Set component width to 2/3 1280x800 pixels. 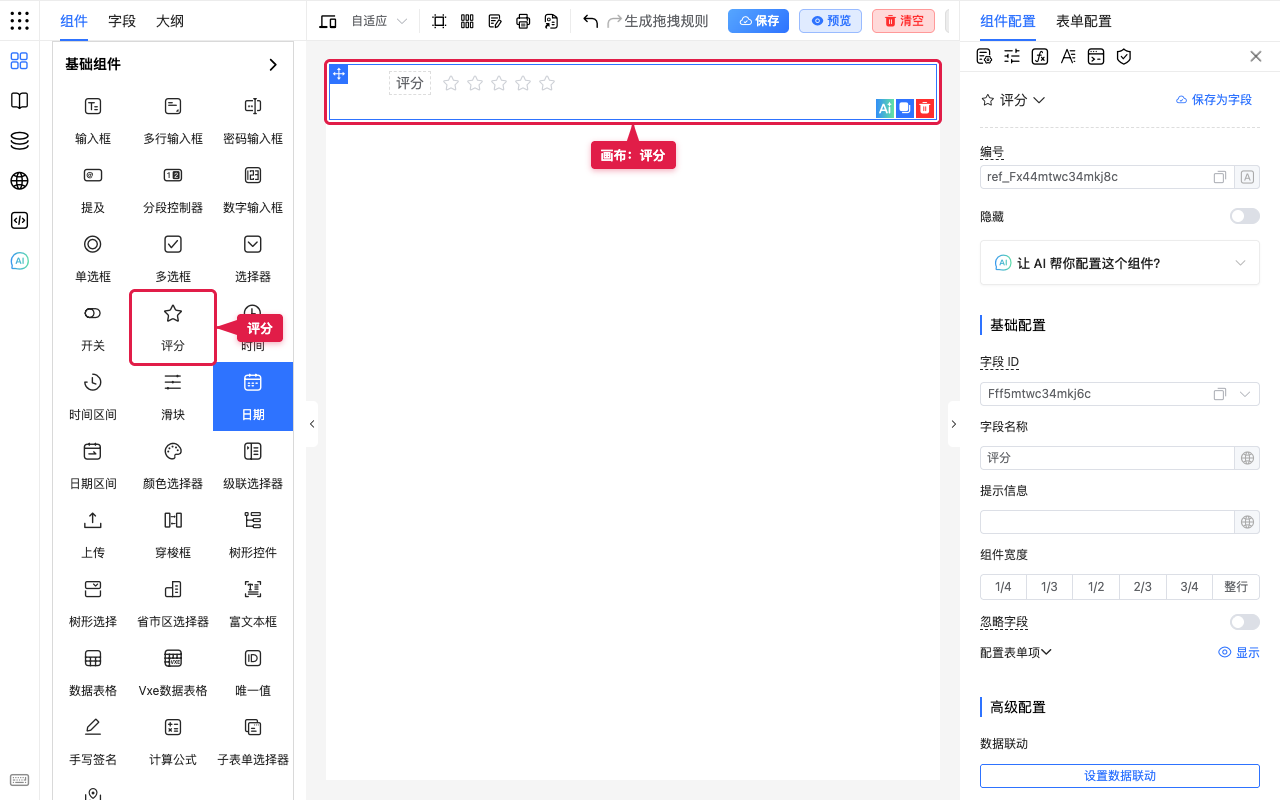coord(1143,587)
